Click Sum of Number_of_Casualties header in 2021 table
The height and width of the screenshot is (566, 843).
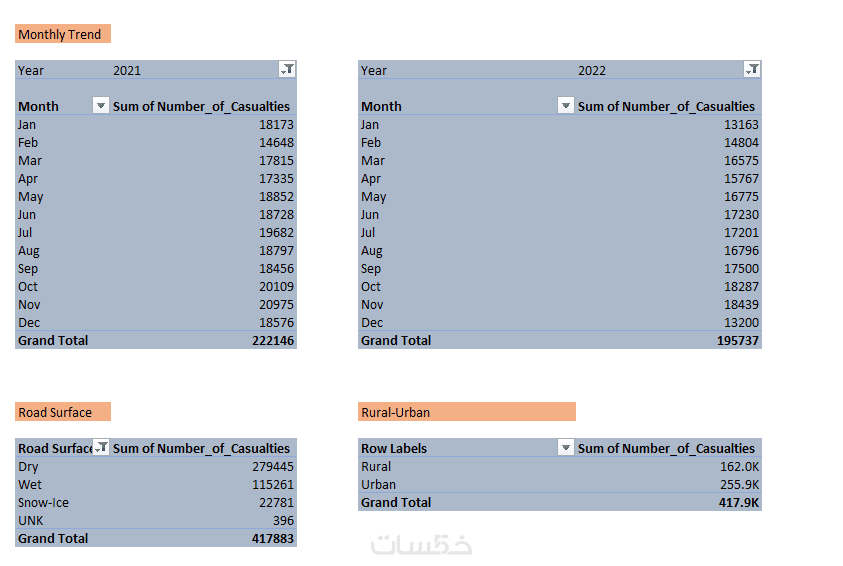pyautogui.click(x=201, y=106)
